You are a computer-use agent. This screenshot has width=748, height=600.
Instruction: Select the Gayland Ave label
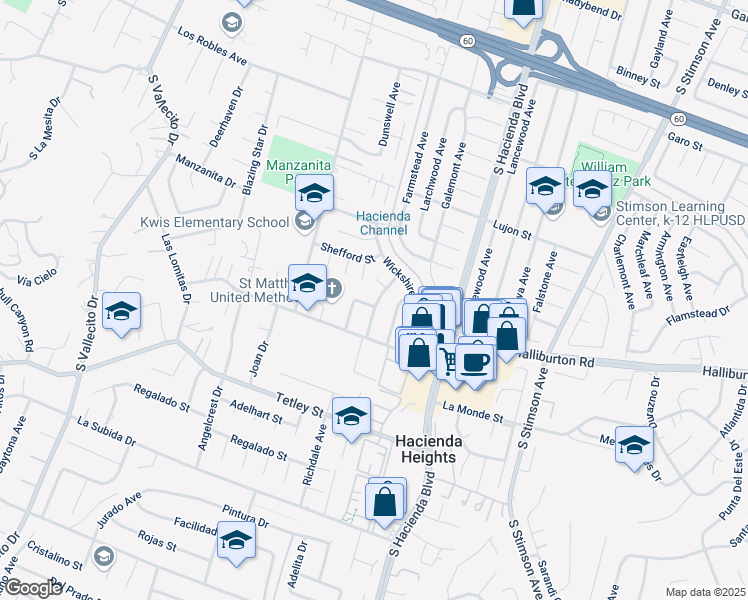coord(663,39)
